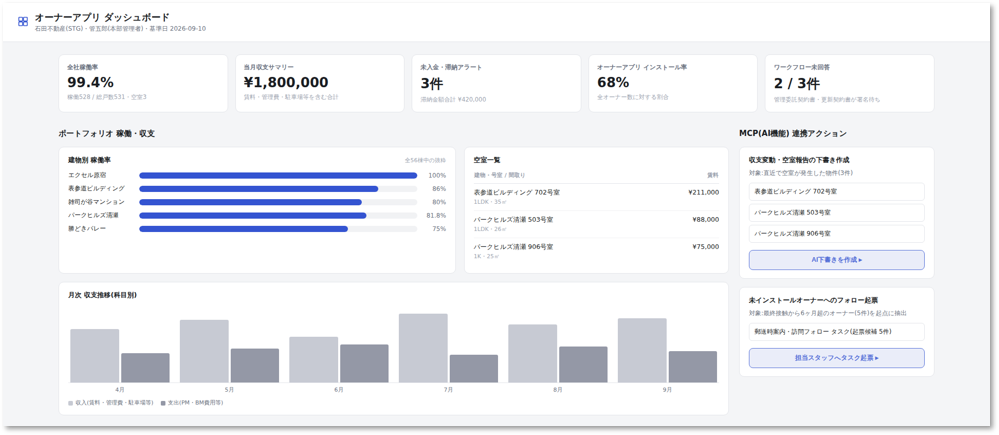
Task: Open the ワークフロー未回答 2 / 3件 card
Action: [849, 83]
